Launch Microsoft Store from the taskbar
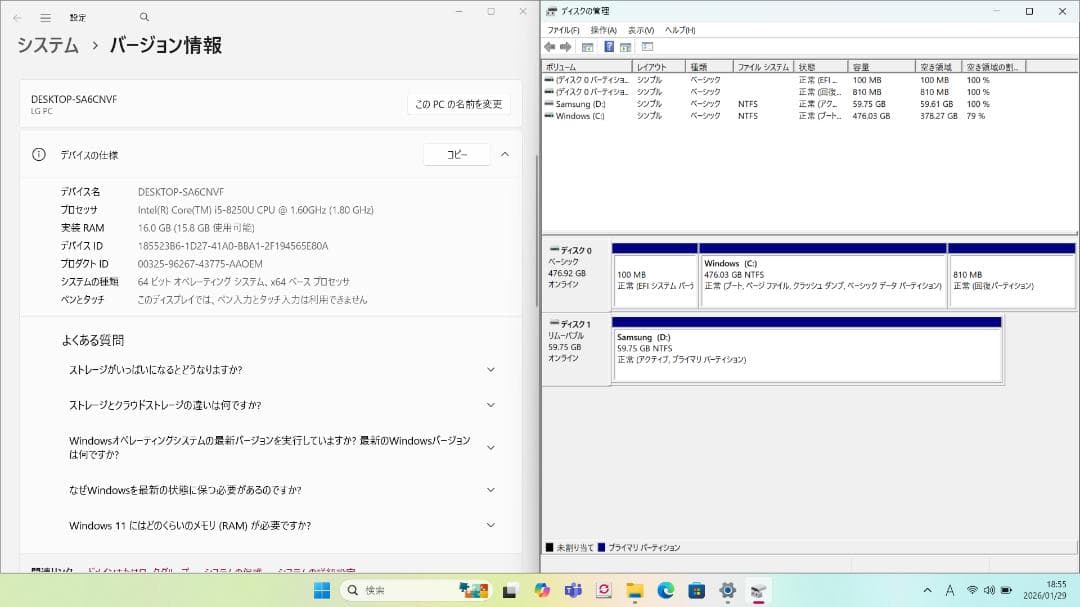Screen dimensions: 1080x607 (x=695, y=590)
